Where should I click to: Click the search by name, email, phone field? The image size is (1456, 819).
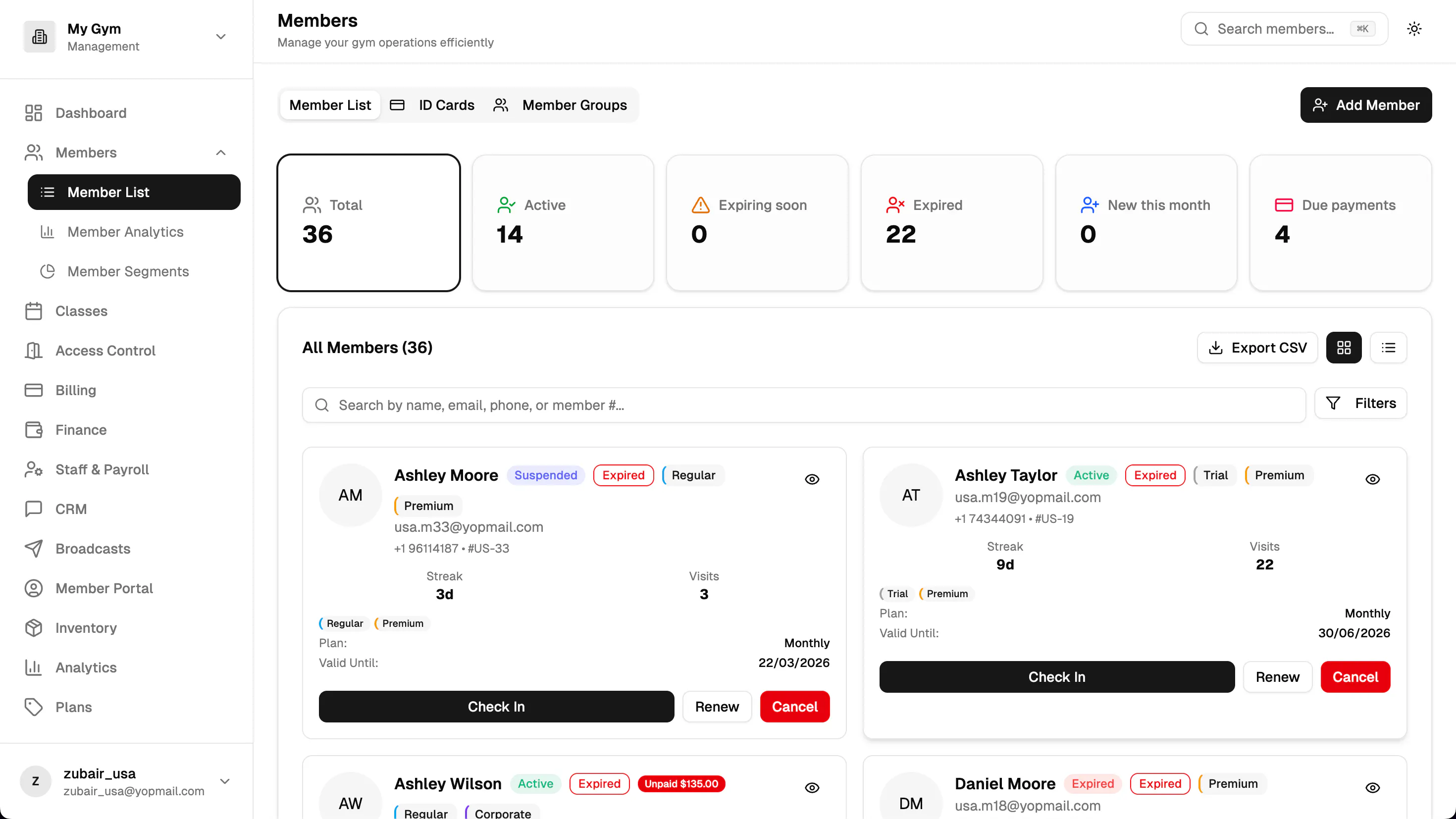(804, 405)
